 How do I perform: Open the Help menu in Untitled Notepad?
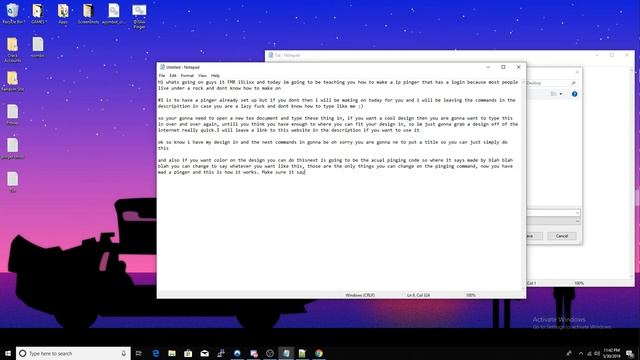tap(215, 76)
